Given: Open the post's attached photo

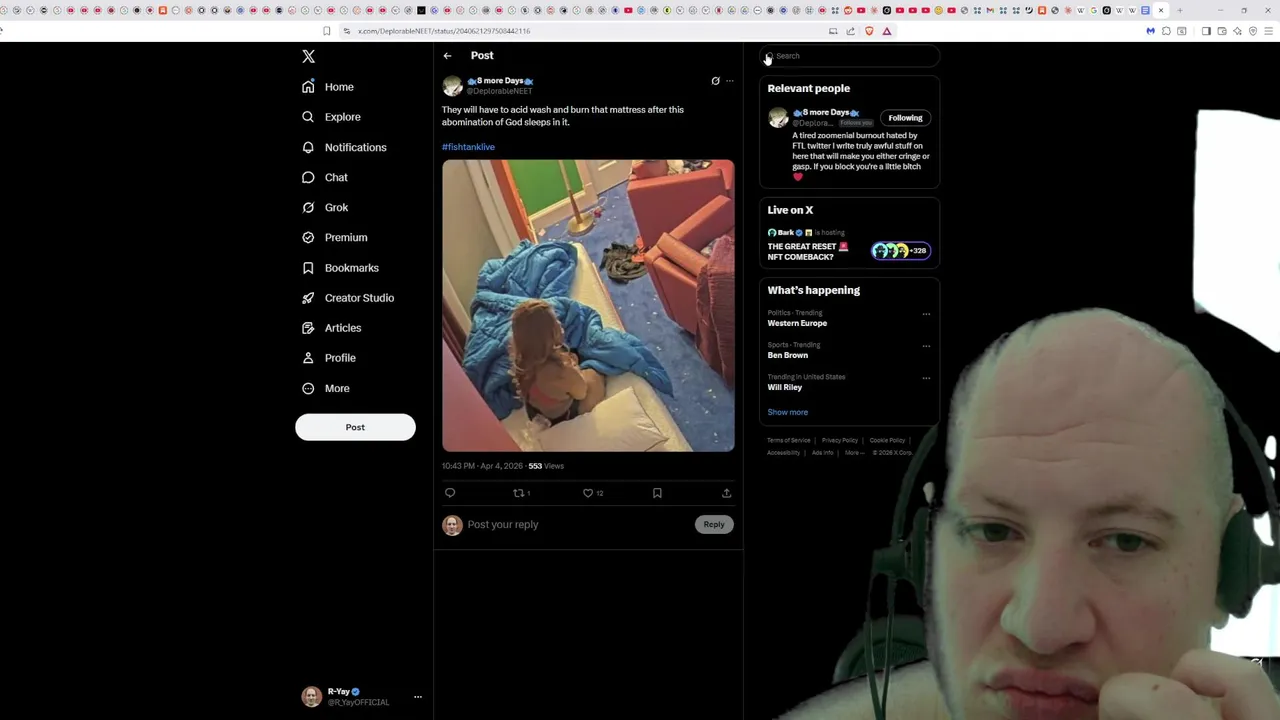Looking at the screenshot, I should [x=588, y=306].
